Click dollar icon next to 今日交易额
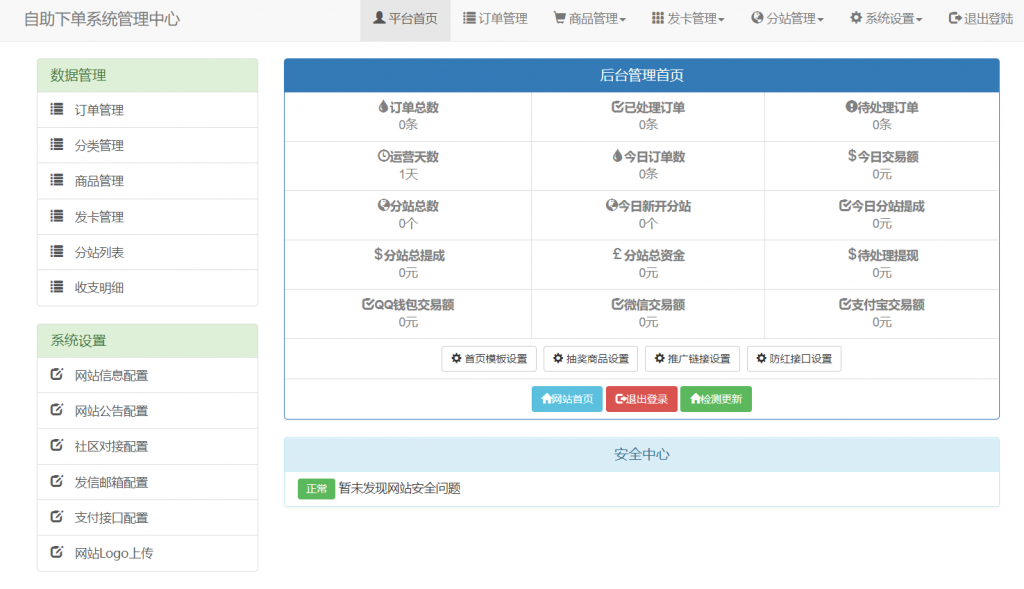The height and width of the screenshot is (589, 1024). point(852,155)
